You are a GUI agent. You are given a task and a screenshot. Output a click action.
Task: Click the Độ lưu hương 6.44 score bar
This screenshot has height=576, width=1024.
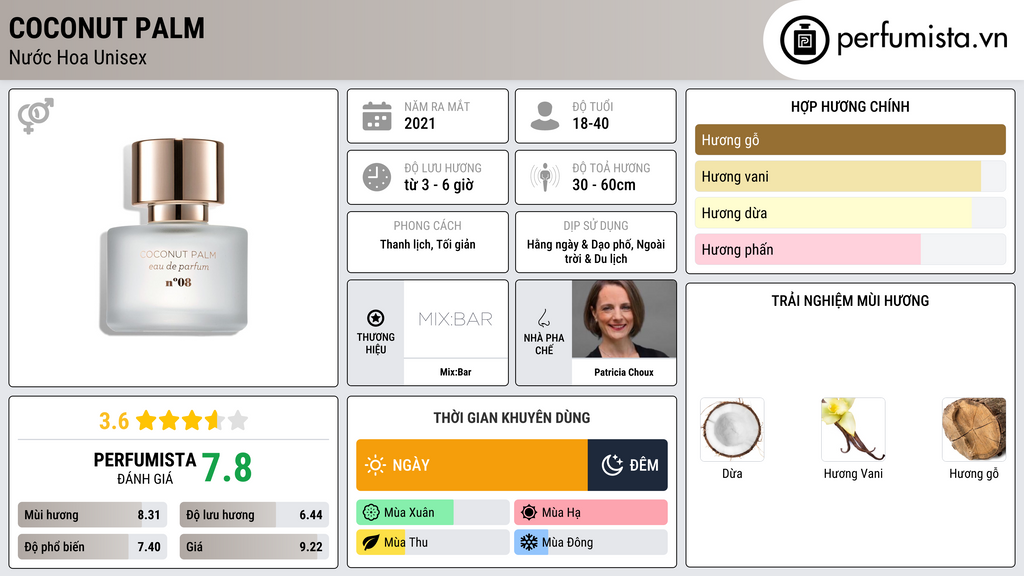(x=254, y=515)
